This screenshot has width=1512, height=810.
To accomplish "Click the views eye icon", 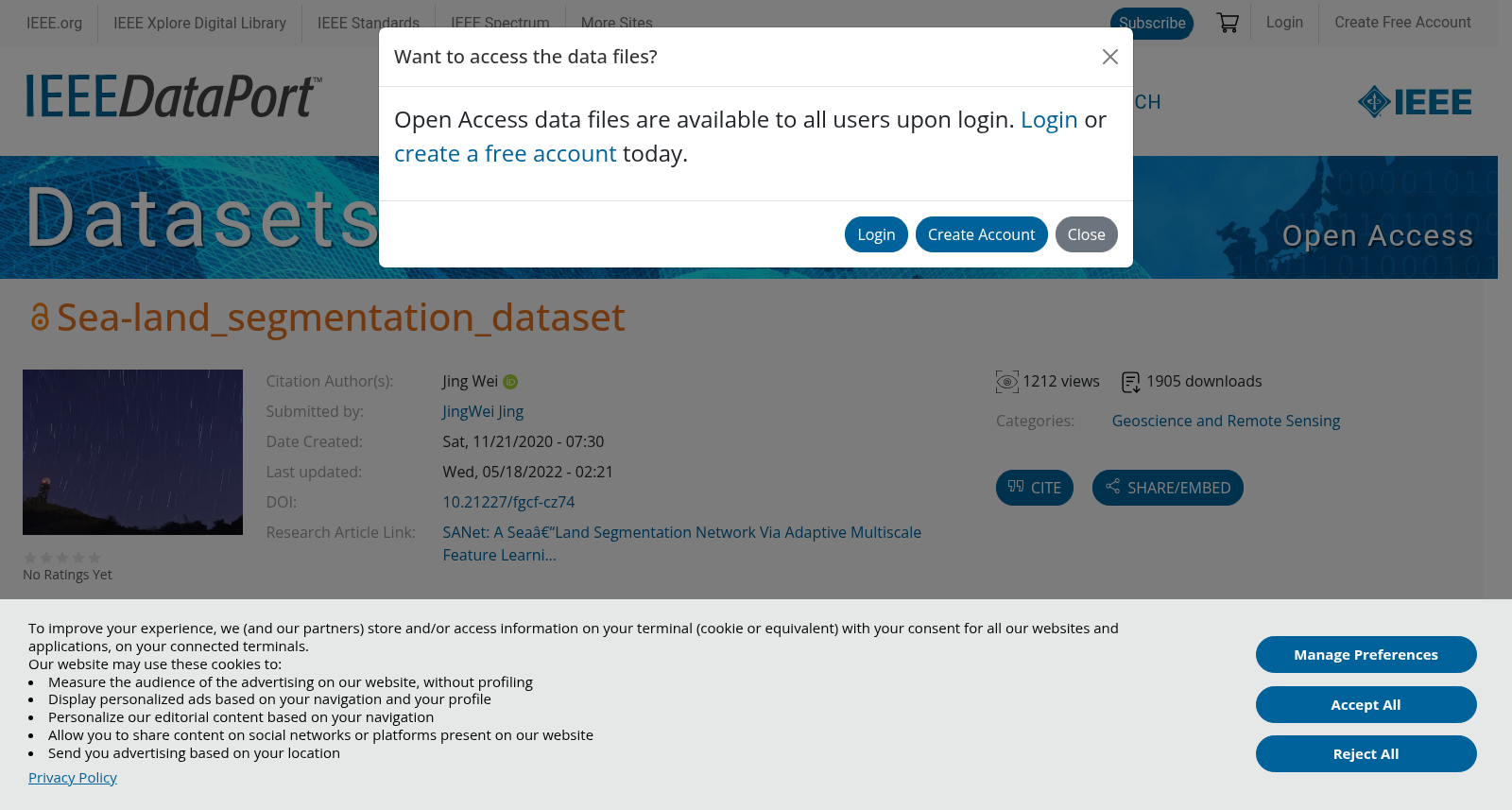I will coord(1007,382).
